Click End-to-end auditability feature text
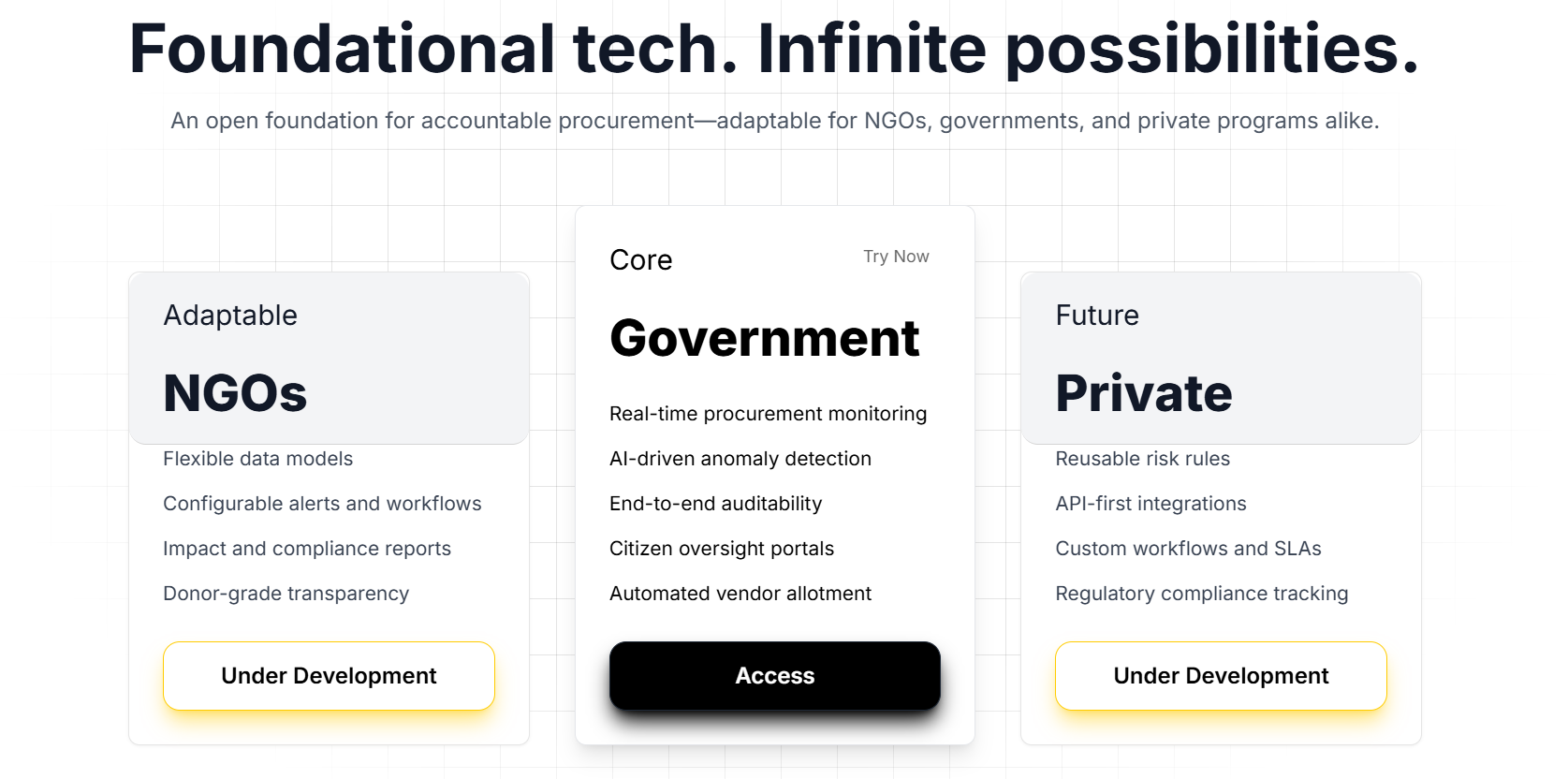 point(716,504)
